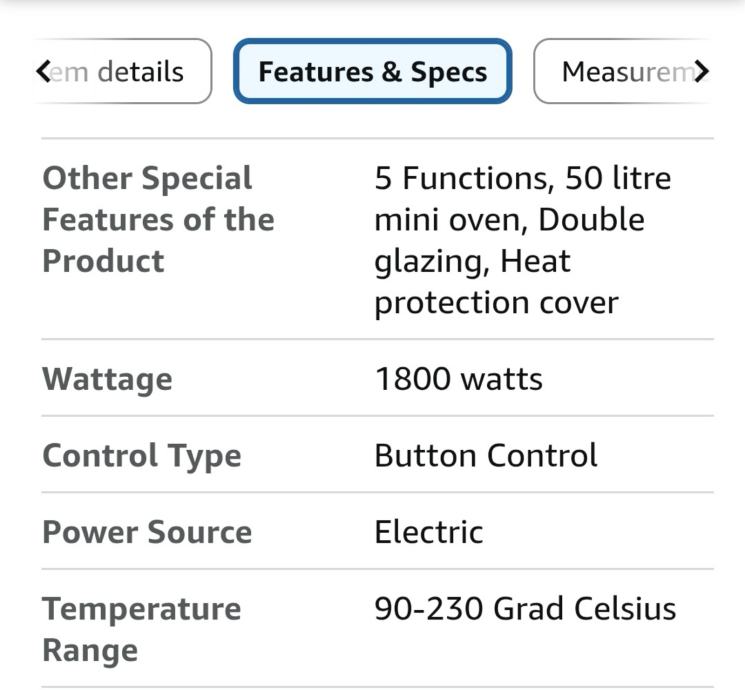Tap the '90-230 Grad Celsius' value
The width and height of the screenshot is (745, 690).
coord(525,609)
